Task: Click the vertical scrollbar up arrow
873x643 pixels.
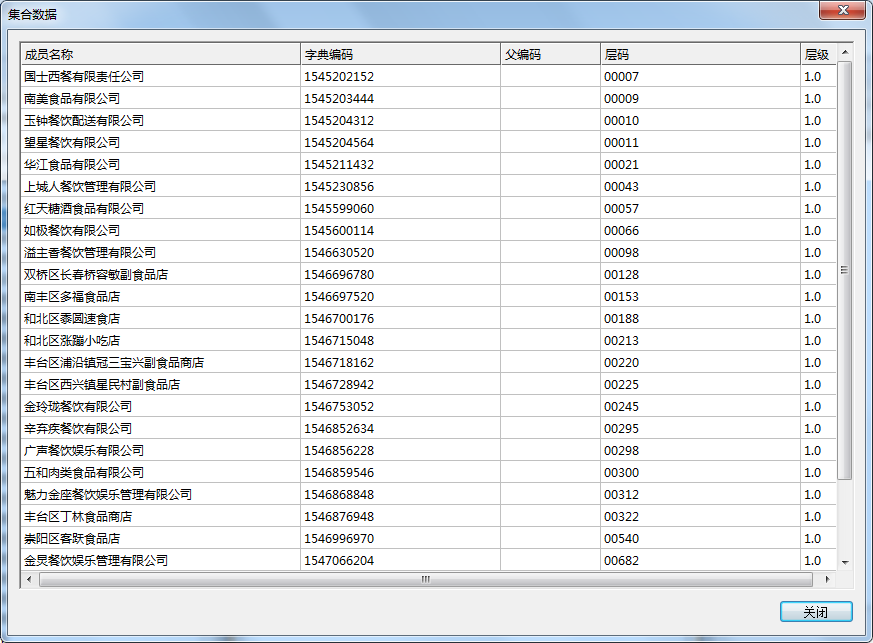Action: point(845,53)
